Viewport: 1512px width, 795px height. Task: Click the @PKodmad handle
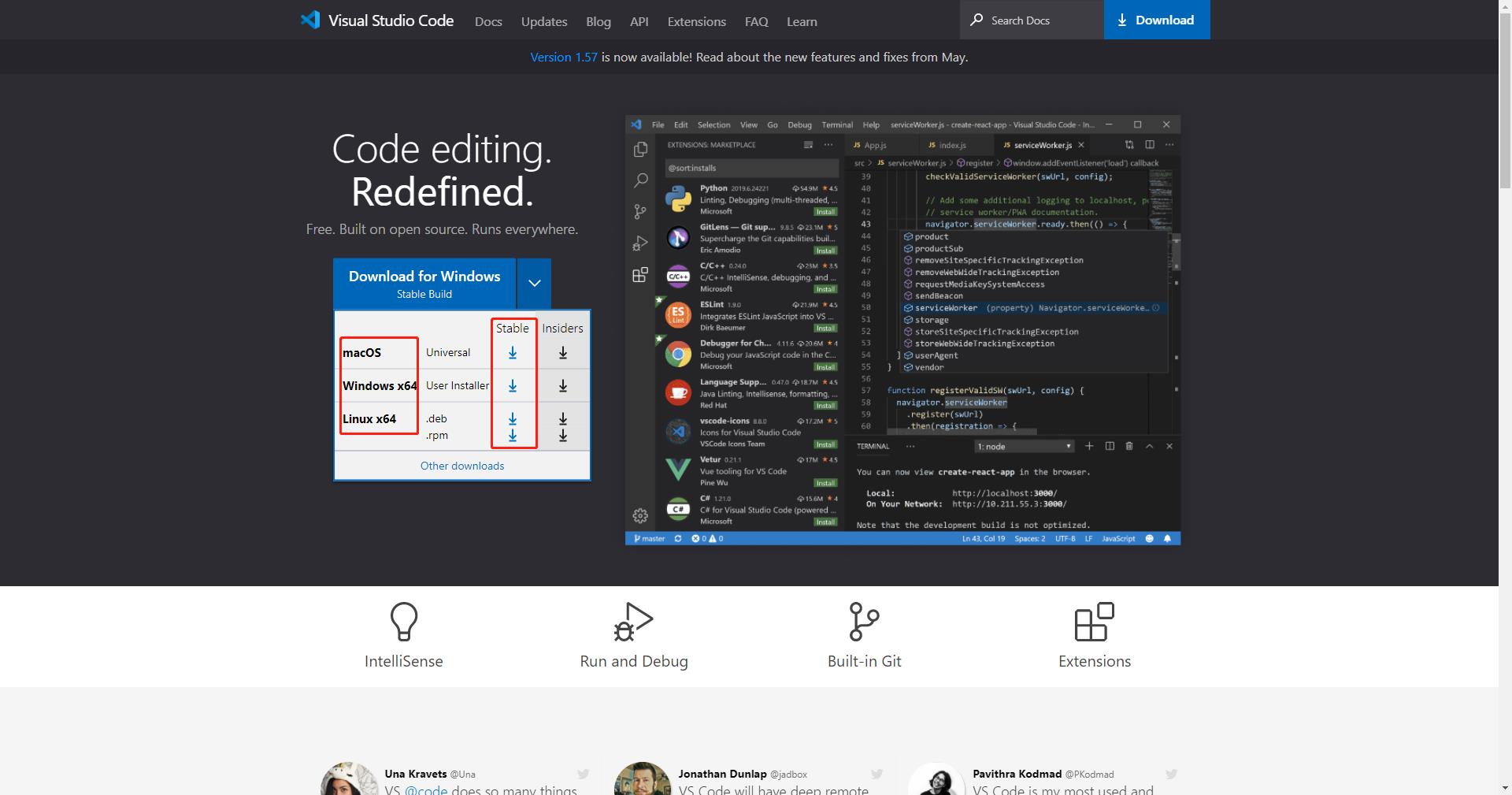pyautogui.click(x=1090, y=775)
